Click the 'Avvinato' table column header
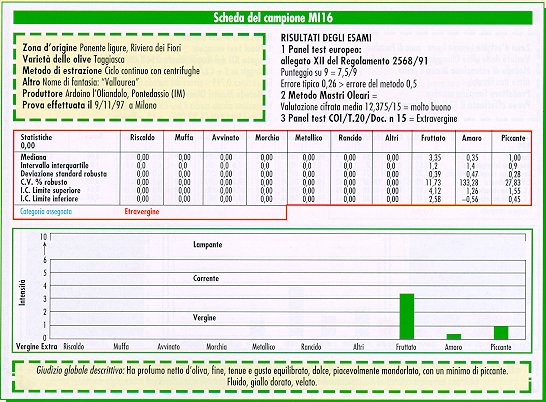The height and width of the screenshot is (402, 546). click(225, 138)
